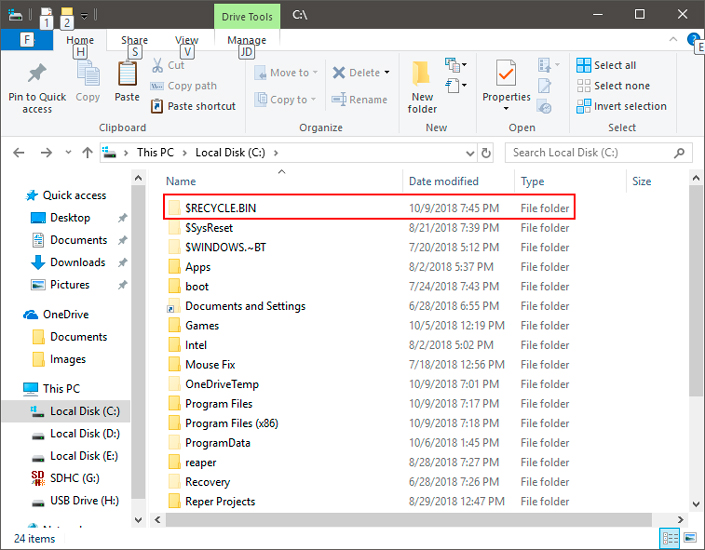
Task: Open address bar history dropdown
Action: pyautogui.click(x=470, y=153)
